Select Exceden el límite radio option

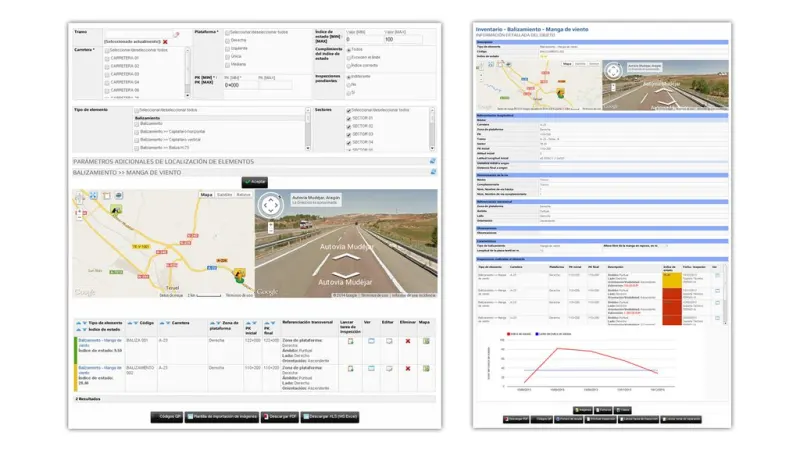coord(349,58)
